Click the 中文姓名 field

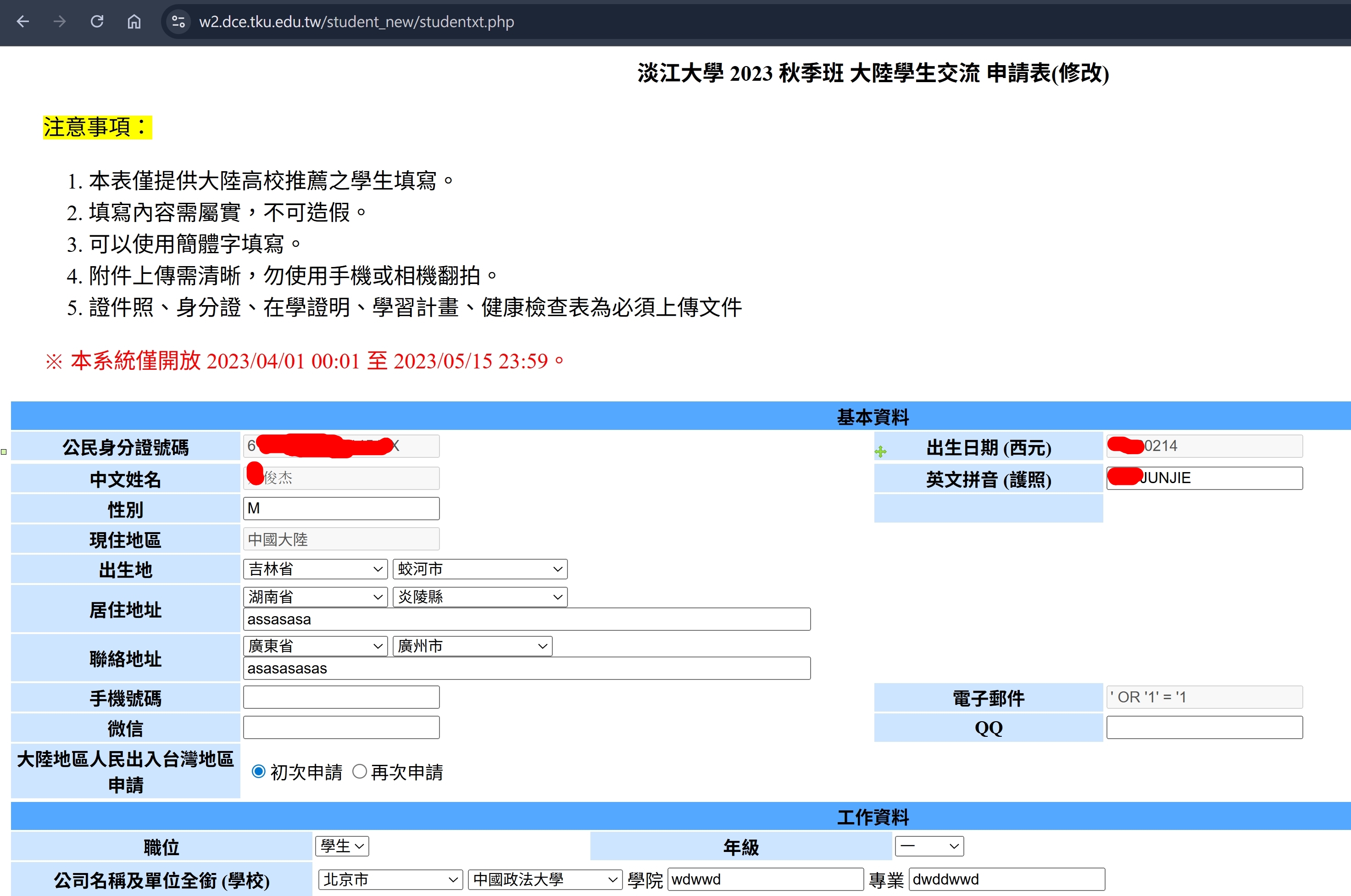(341, 479)
